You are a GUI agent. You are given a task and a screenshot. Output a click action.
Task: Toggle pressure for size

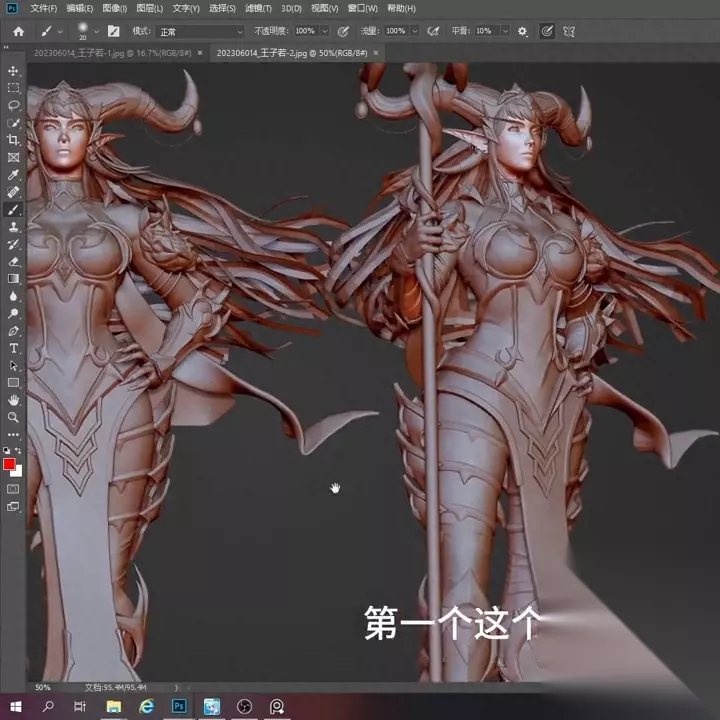[x=547, y=31]
